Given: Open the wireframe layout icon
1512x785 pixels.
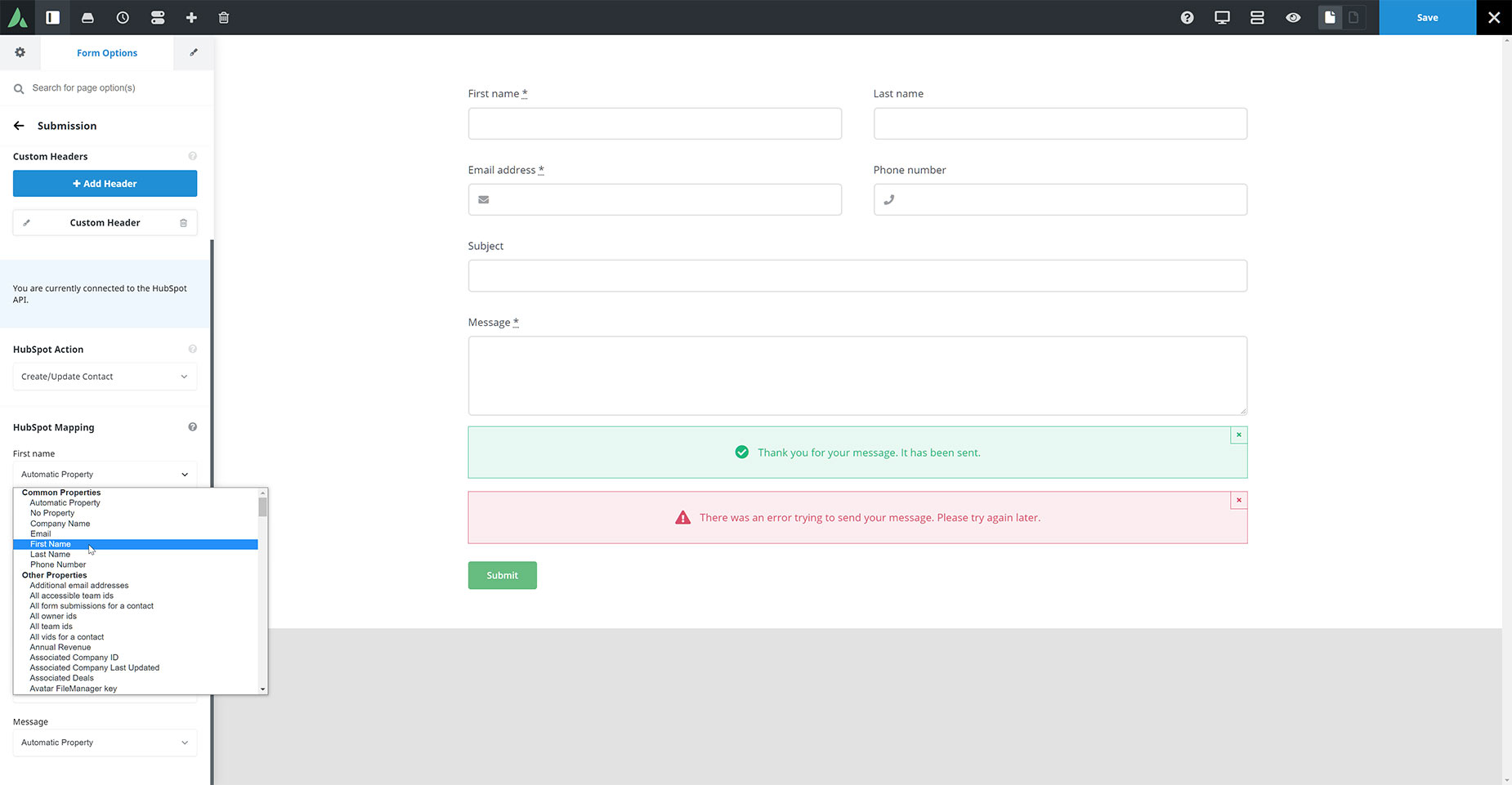Looking at the screenshot, I should click(x=1257, y=17).
